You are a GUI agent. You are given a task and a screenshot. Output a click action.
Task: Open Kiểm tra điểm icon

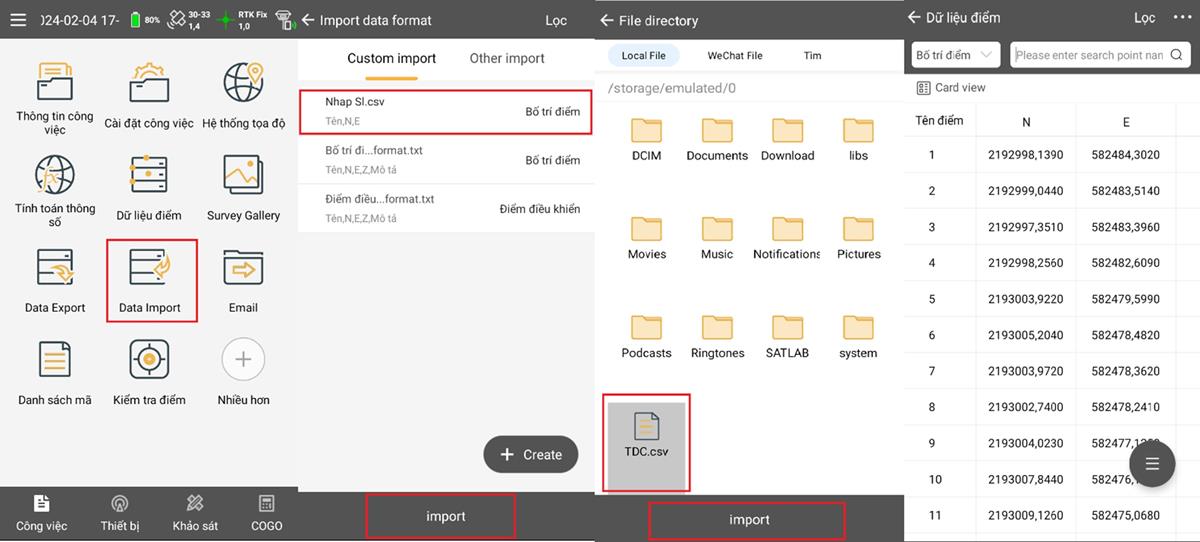[x=149, y=360]
